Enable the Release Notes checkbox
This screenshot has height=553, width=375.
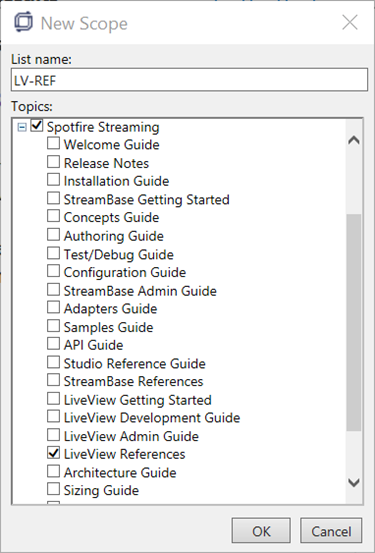pyautogui.click(x=53, y=162)
